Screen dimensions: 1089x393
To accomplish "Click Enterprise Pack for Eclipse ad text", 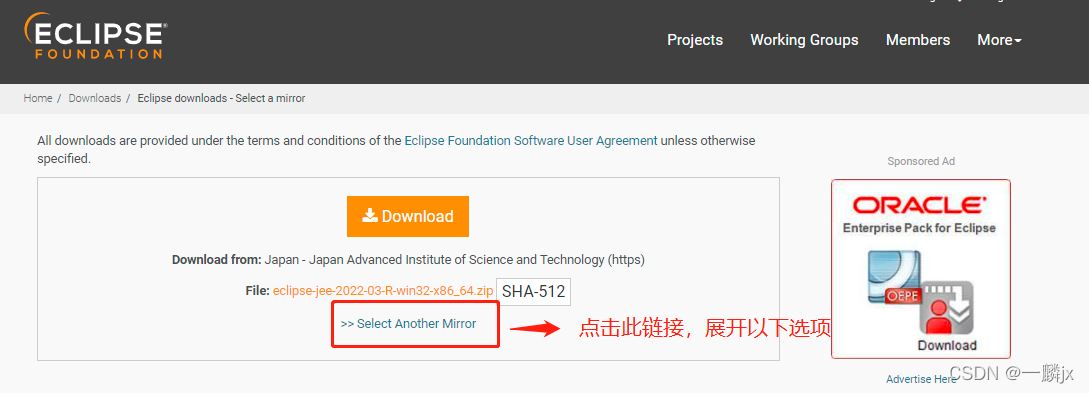I will pos(919,228).
